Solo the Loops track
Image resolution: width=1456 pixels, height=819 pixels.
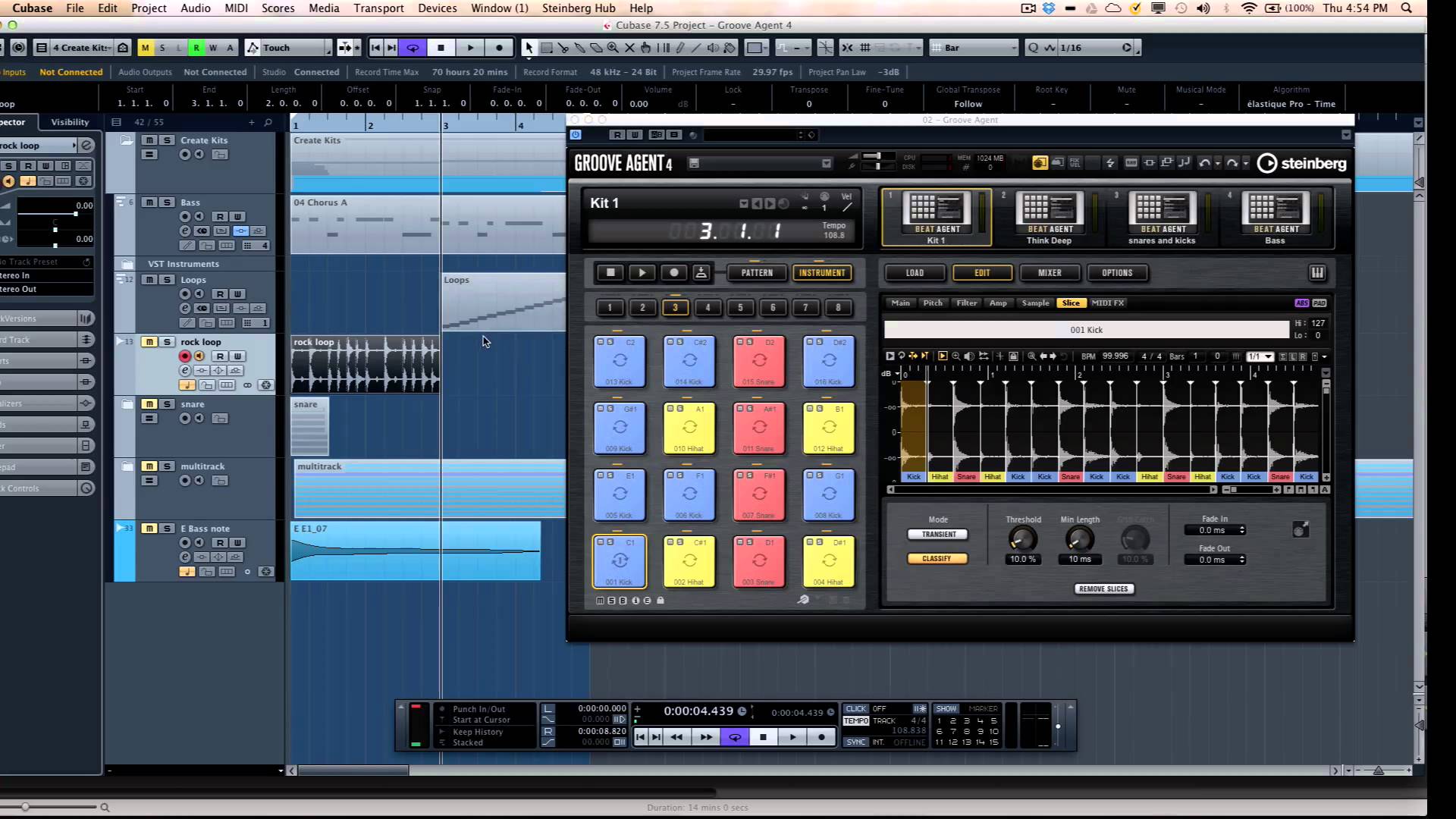(167, 280)
